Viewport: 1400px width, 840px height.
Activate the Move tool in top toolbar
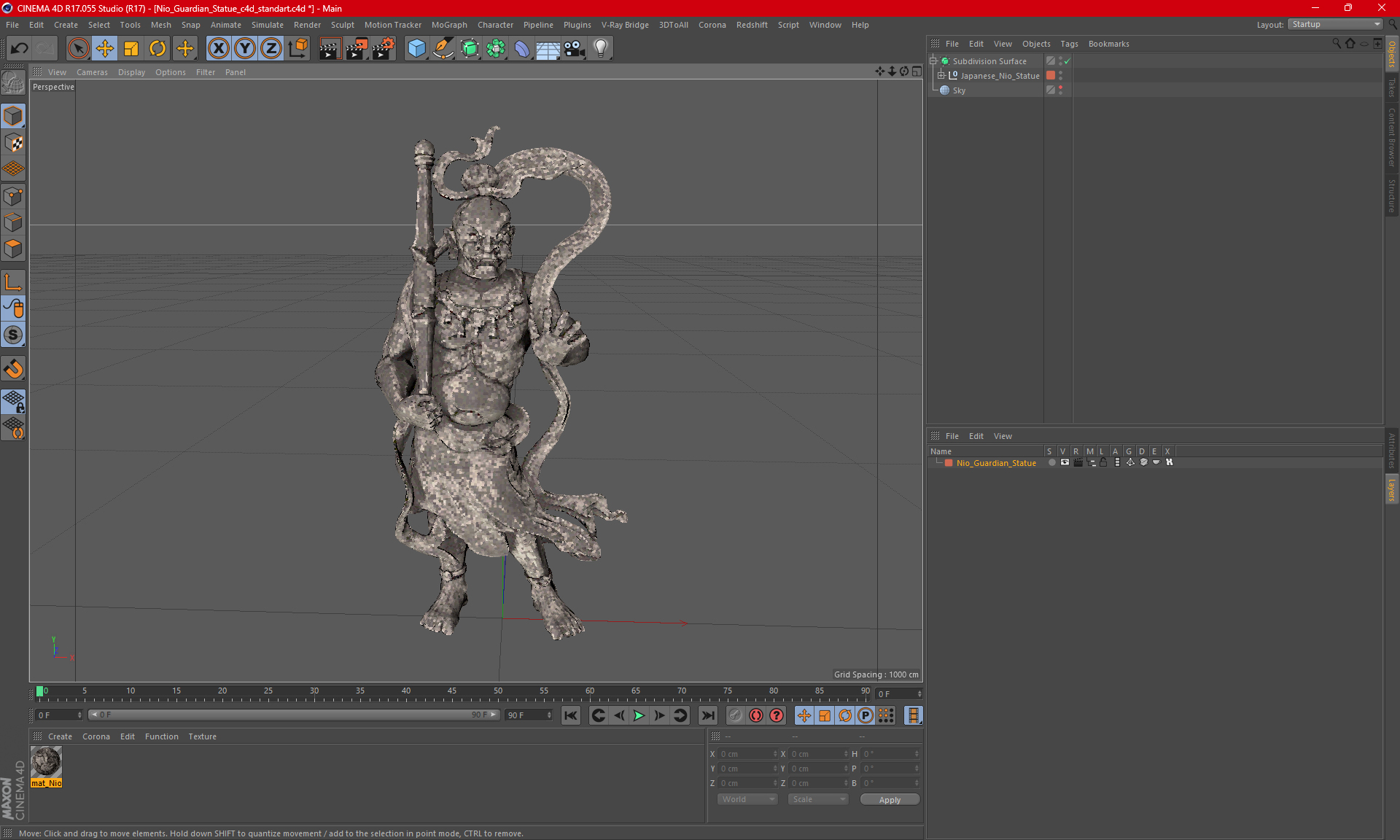click(x=105, y=49)
